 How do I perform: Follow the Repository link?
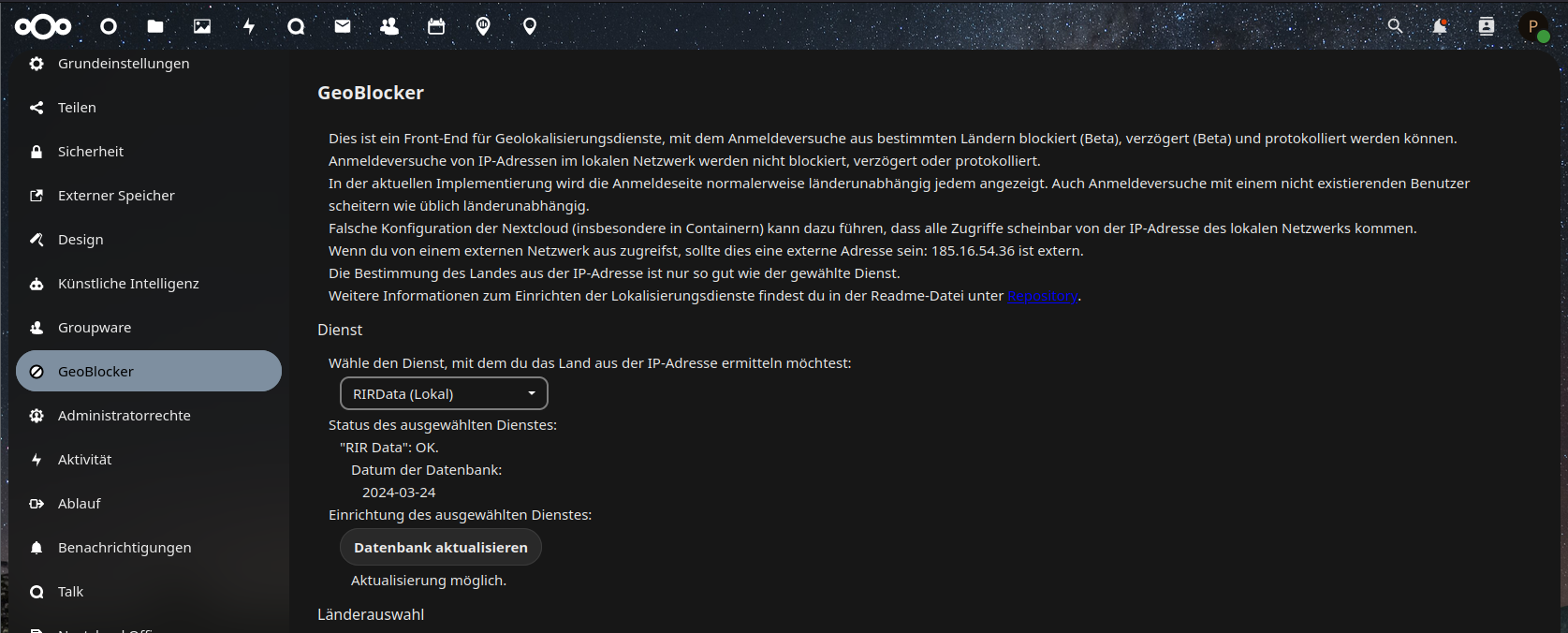tap(1042, 296)
